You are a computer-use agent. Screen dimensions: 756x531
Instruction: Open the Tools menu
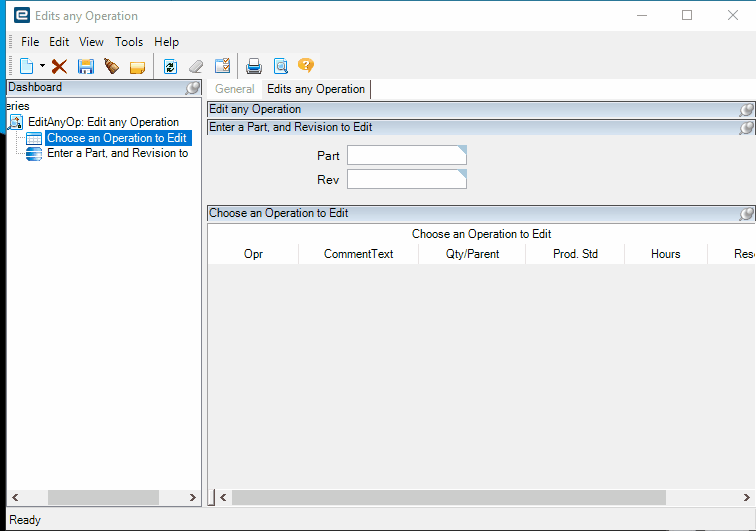pyautogui.click(x=129, y=42)
